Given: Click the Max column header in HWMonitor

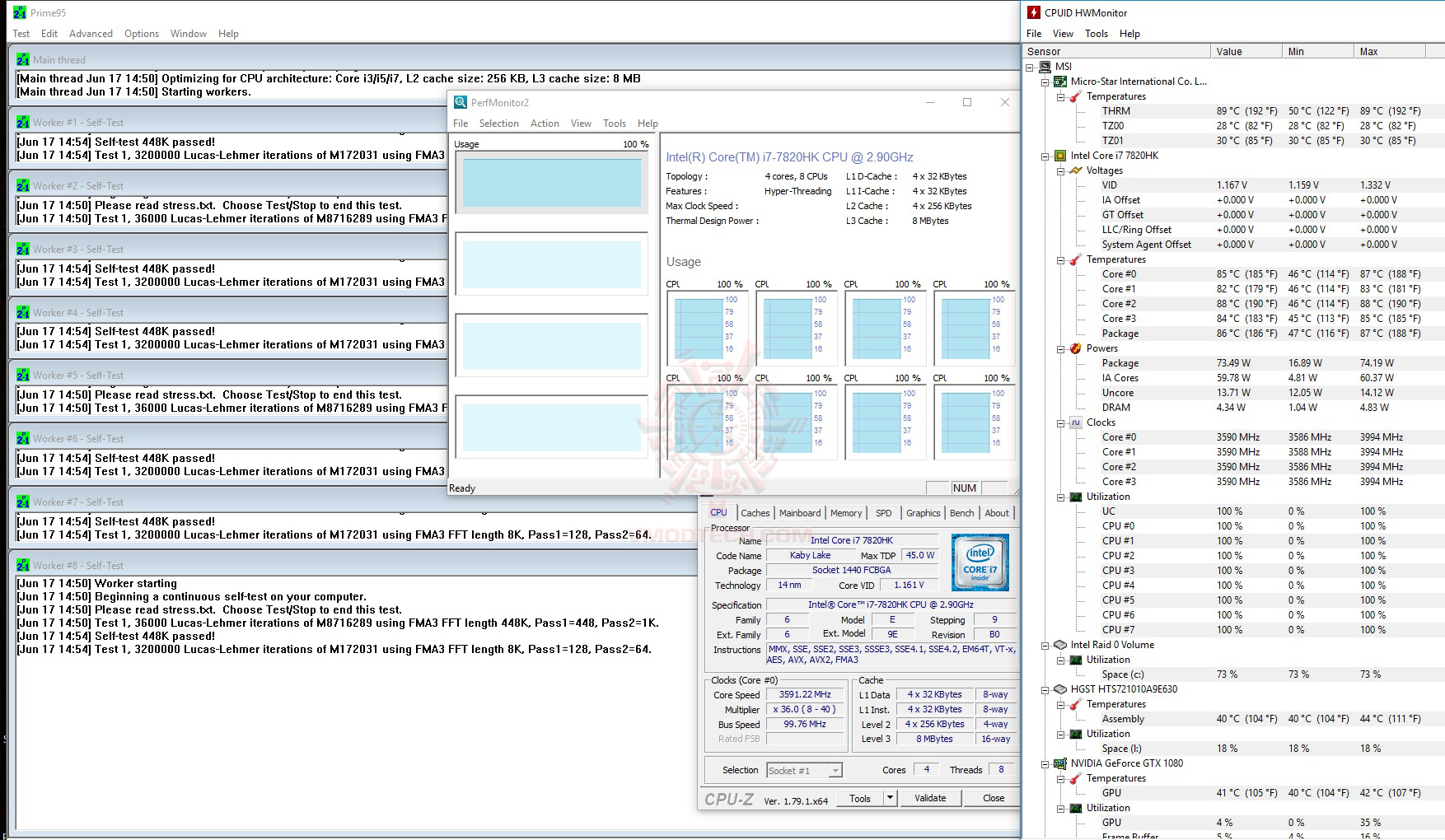Looking at the screenshot, I should (1389, 51).
